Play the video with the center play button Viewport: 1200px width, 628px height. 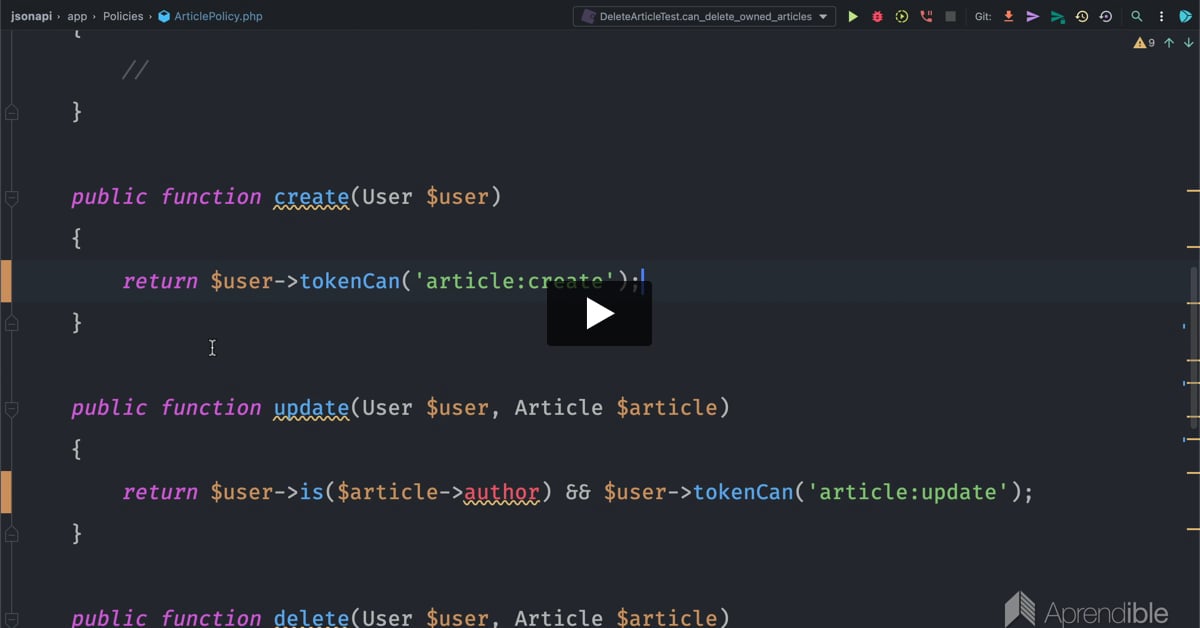(599, 313)
